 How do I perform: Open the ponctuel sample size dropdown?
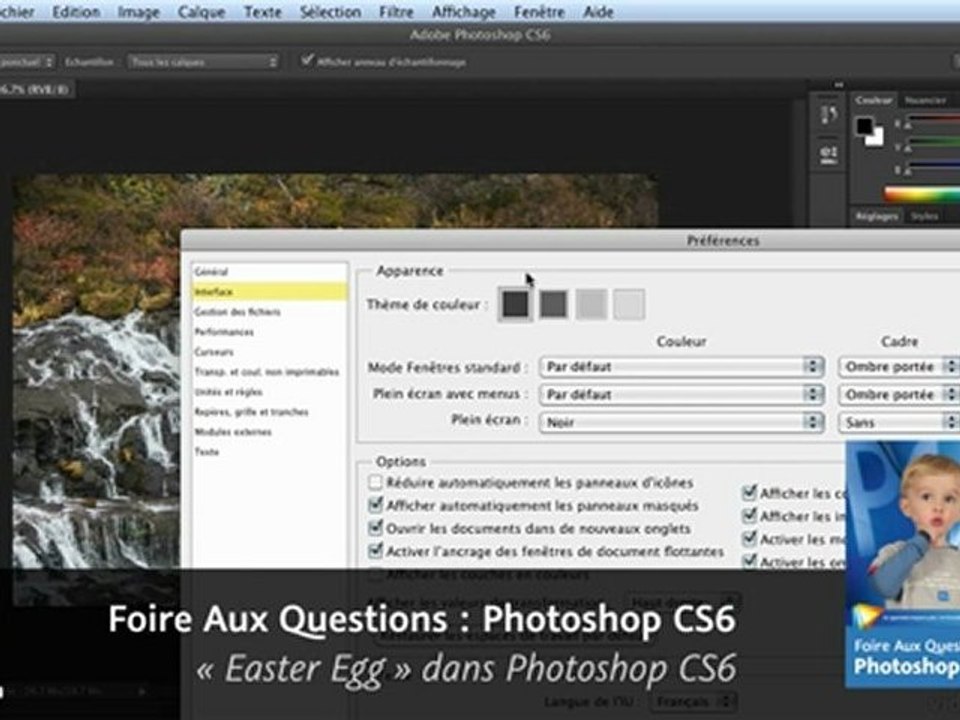tap(27, 62)
